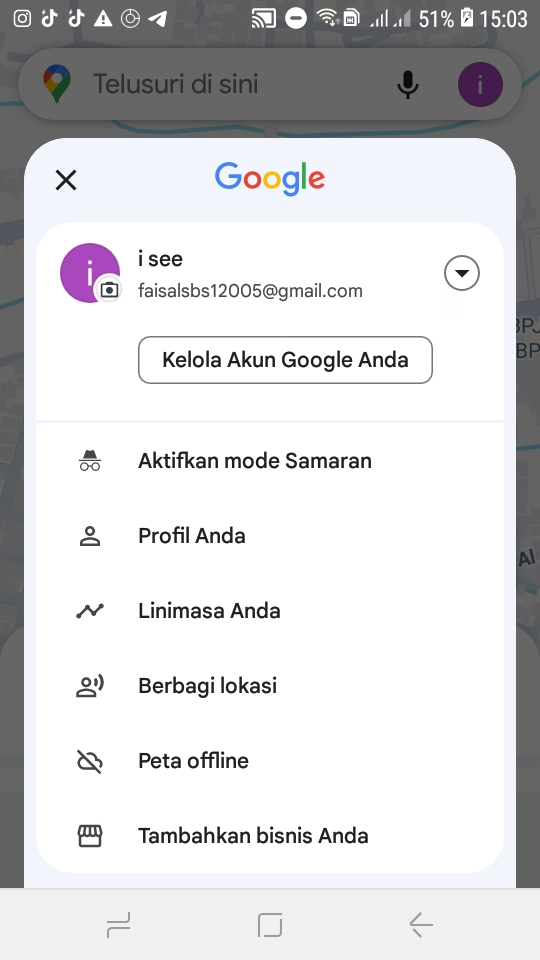Tap the camera badge on profile avatar
The height and width of the screenshot is (960, 540).
pyautogui.click(x=109, y=289)
